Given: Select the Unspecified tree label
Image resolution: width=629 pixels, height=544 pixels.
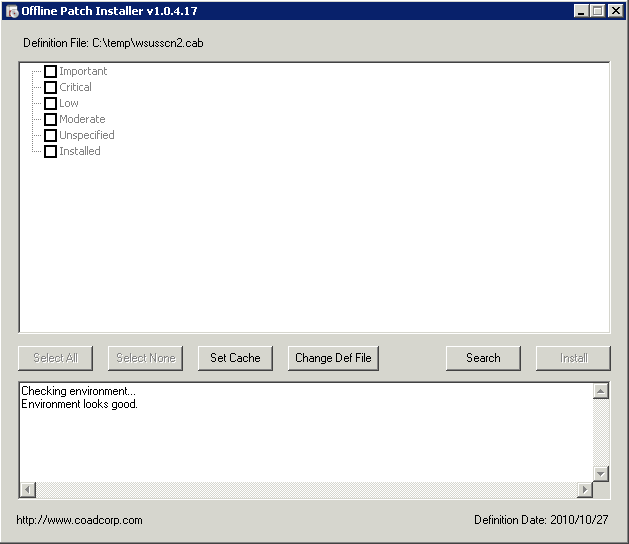Looking at the screenshot, I should coord(87,136).
